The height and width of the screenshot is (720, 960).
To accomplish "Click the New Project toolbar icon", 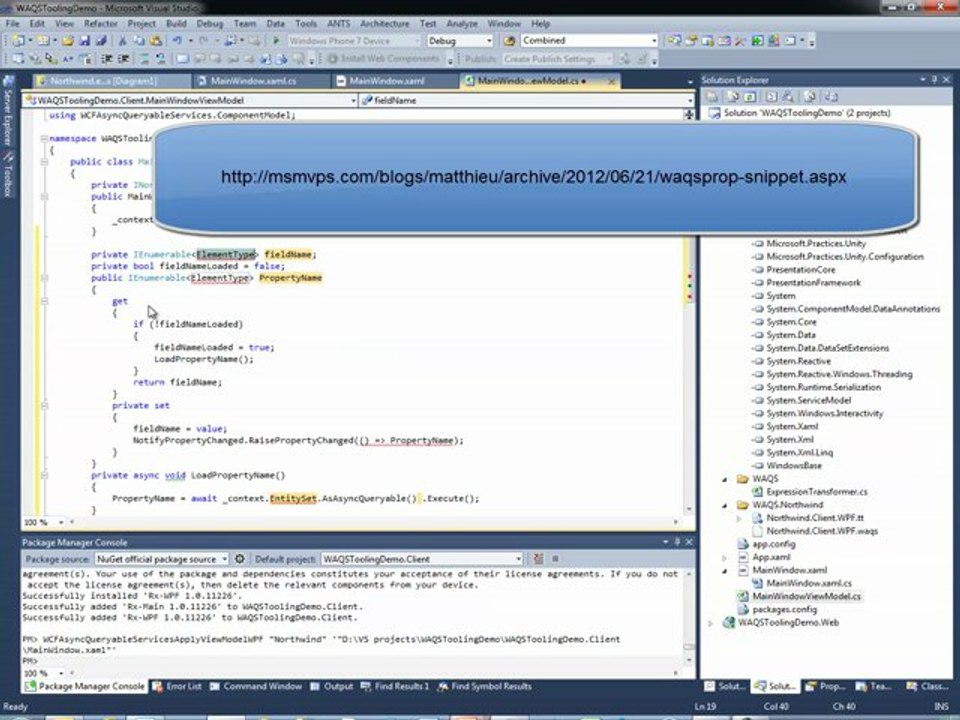I will (x=18, y=41).
